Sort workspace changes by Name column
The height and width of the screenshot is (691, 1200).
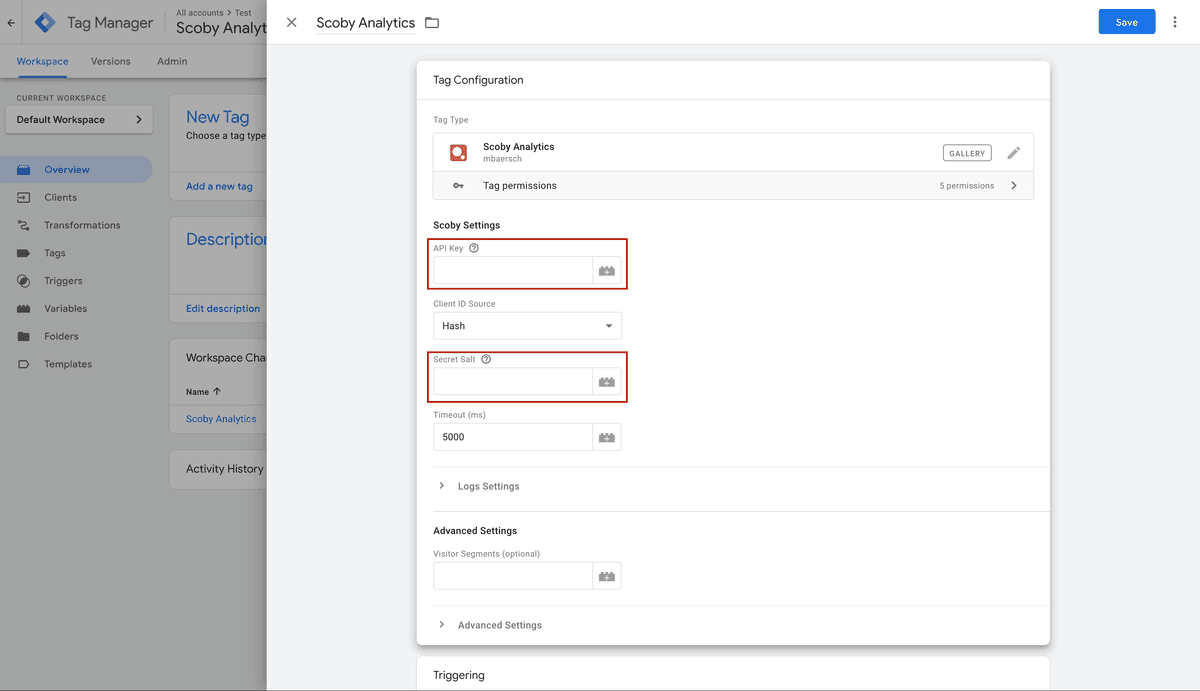[x=203, y=392]
